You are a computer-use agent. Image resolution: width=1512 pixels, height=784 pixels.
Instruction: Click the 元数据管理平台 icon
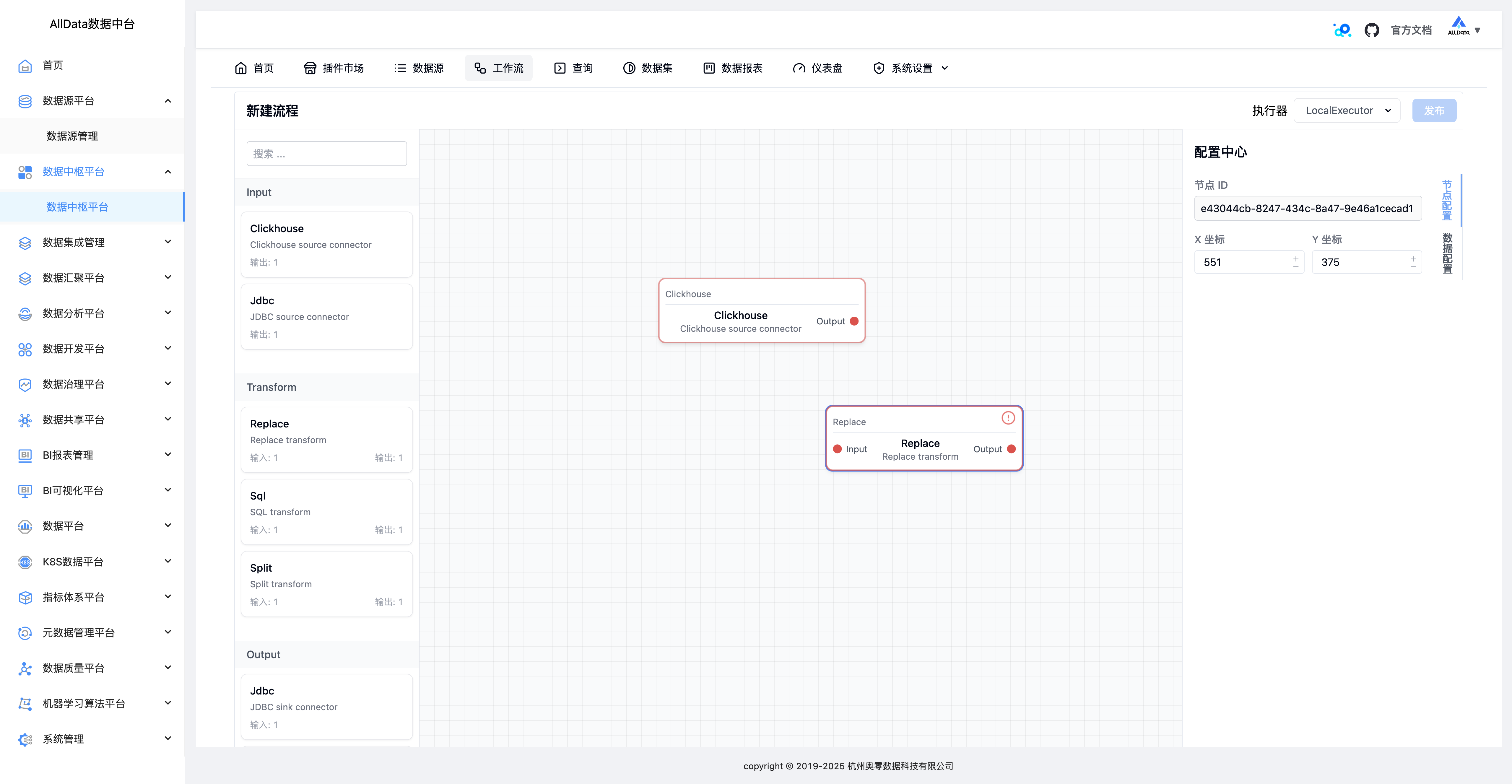[25, 632]
